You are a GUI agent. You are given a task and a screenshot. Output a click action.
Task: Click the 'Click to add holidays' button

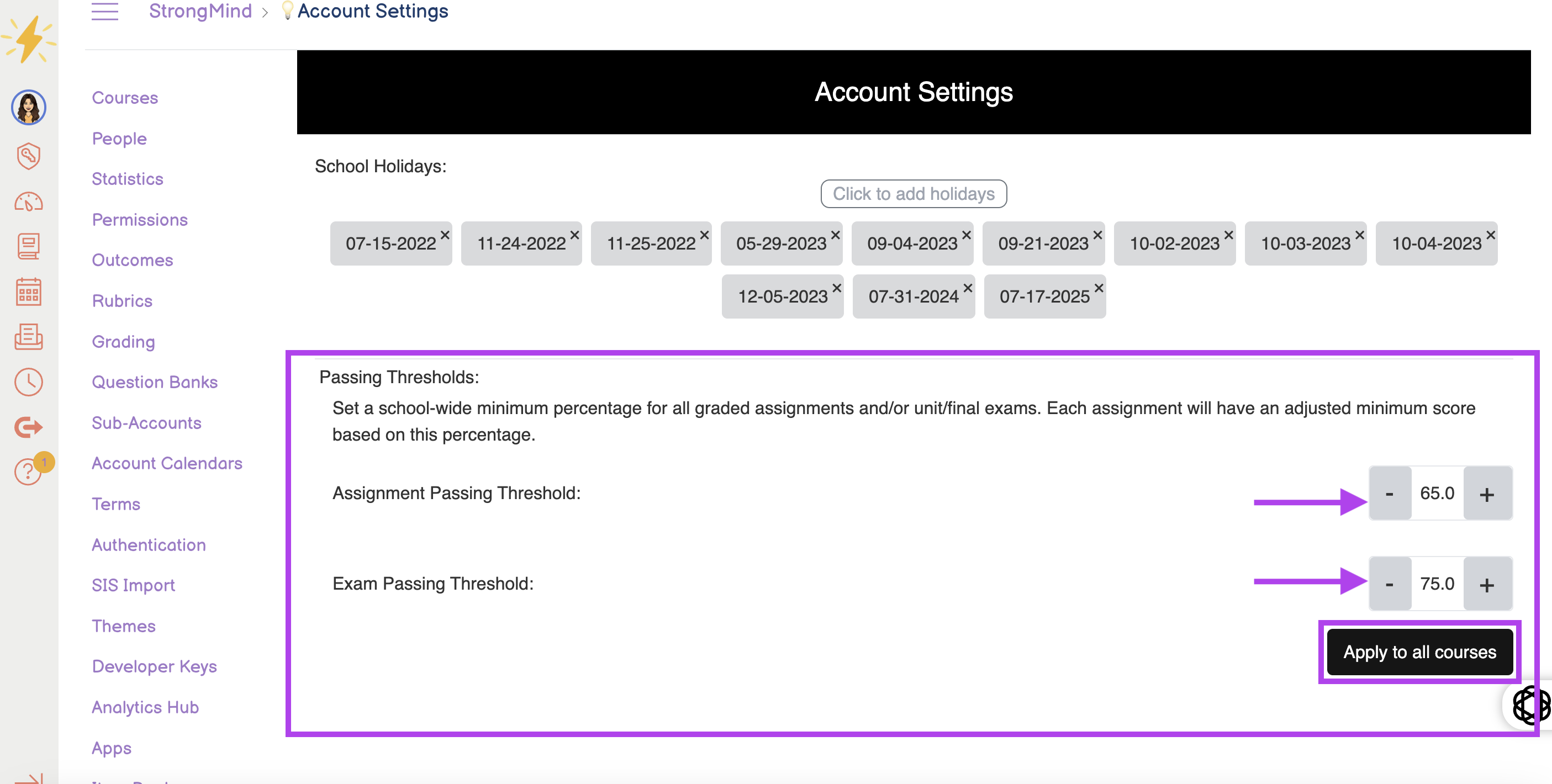[914, 194]
